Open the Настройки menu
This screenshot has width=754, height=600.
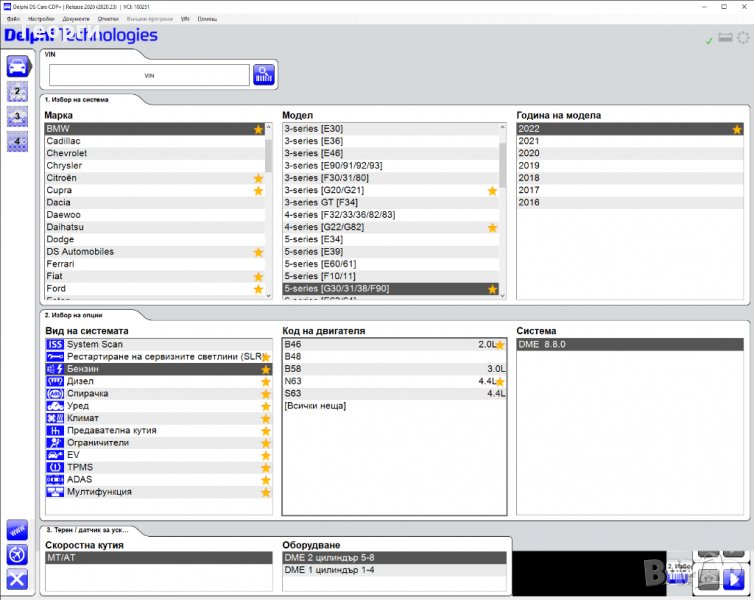(41, 19)
